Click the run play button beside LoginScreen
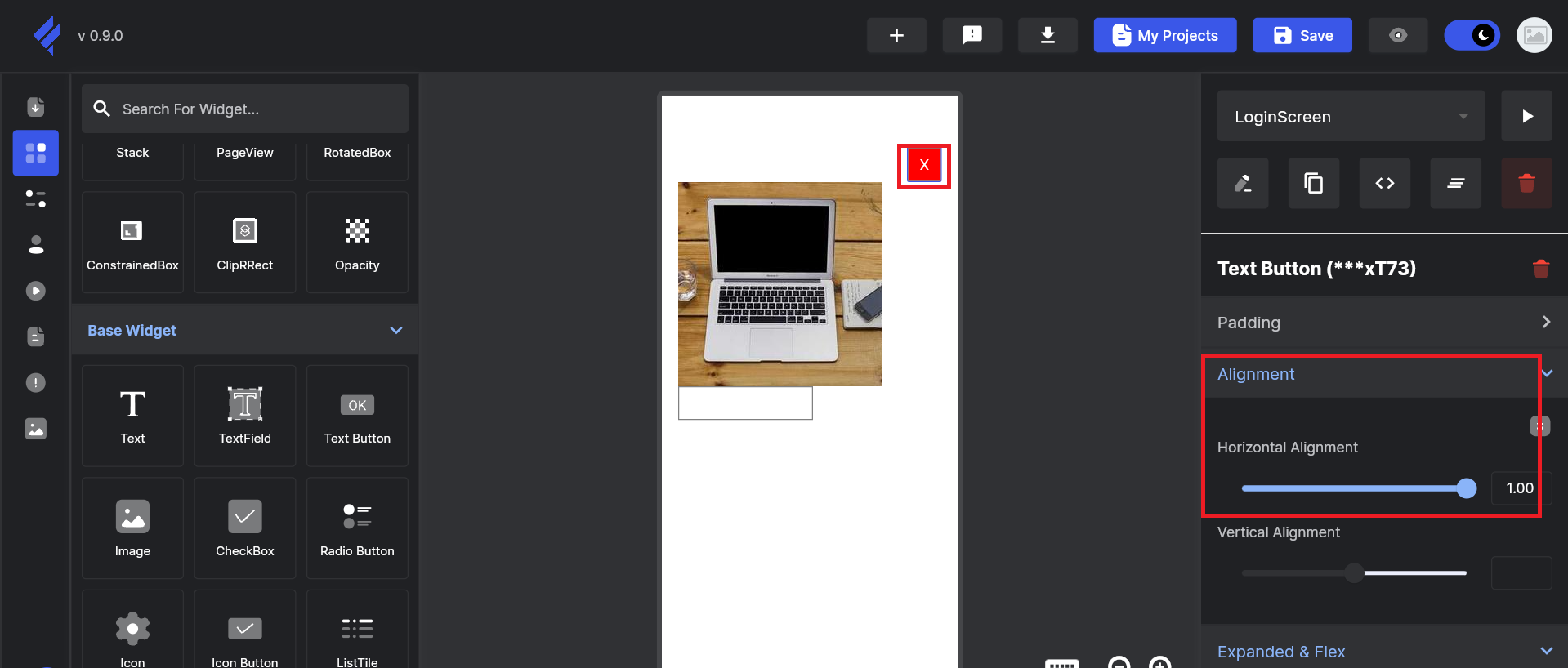The image size is (1568, 668). tap(1526, 116)
